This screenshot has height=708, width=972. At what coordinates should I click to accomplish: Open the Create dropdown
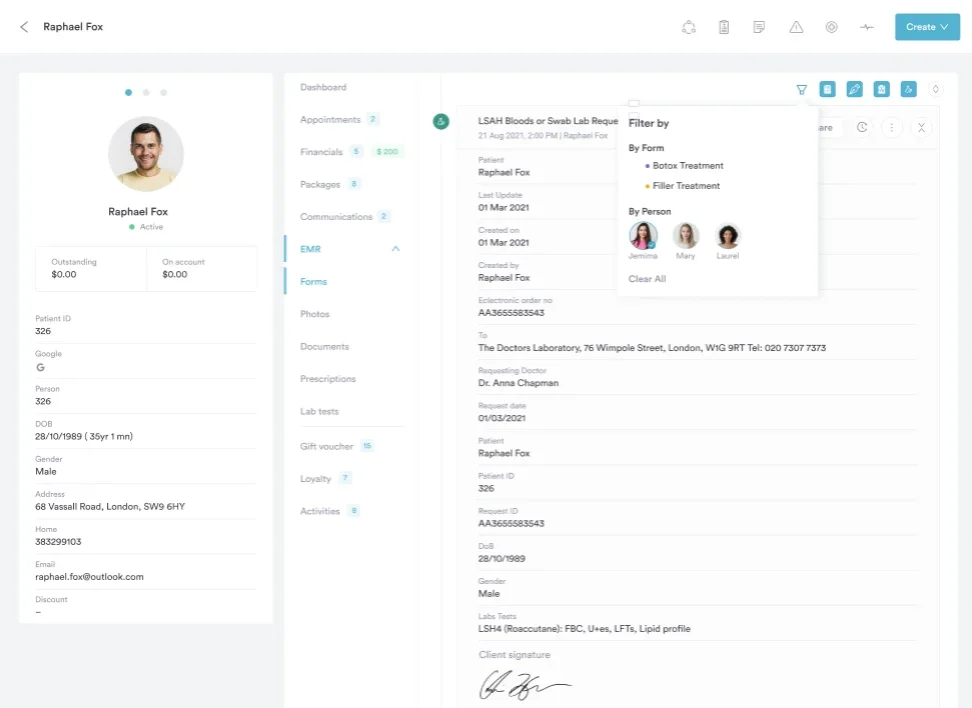pyautogui.click(x=927, y=27)
